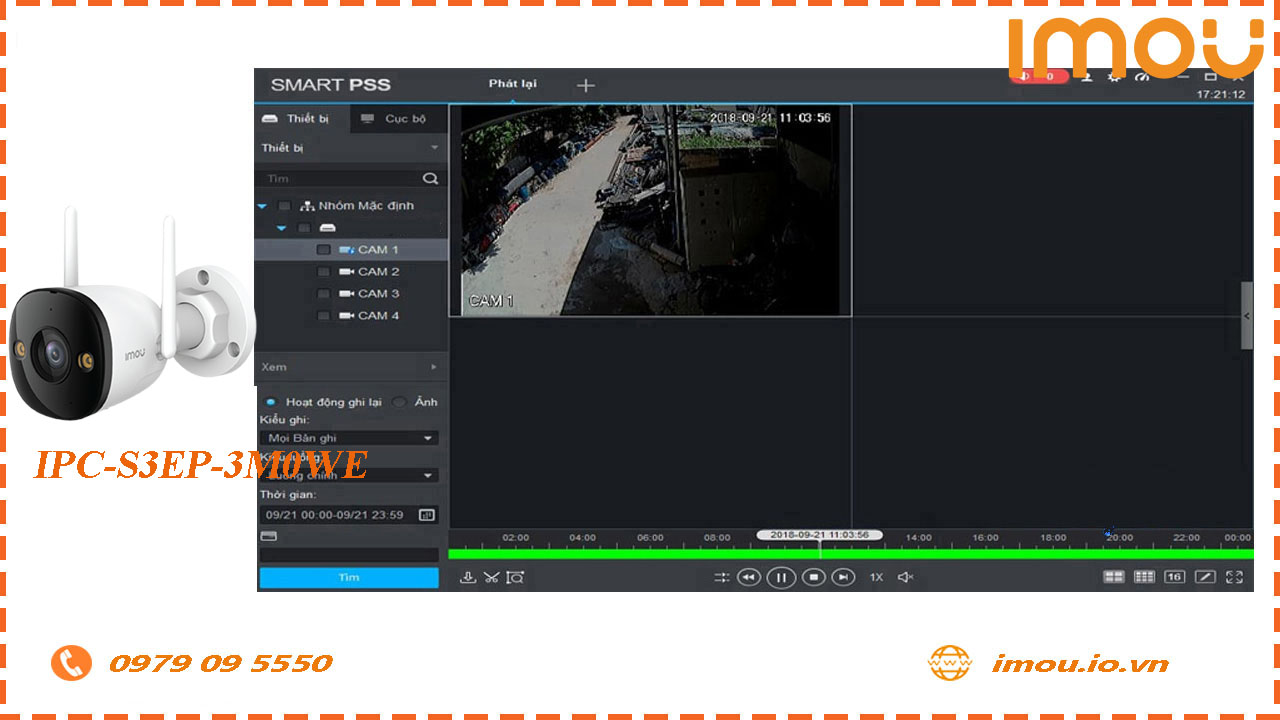This screenshot has width=1280, height=720.
Task: Click the Tìm search button
Action: (348, 577)
